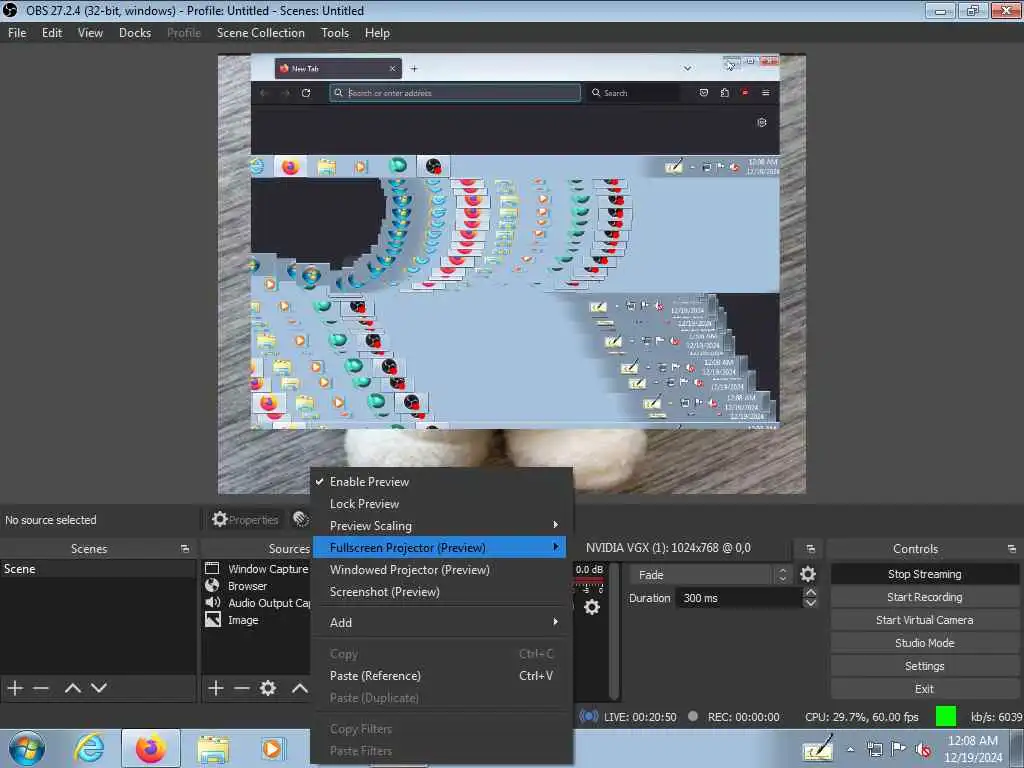
Task: Select Lock Preview in context menu
Action: [x=441, y=504]
